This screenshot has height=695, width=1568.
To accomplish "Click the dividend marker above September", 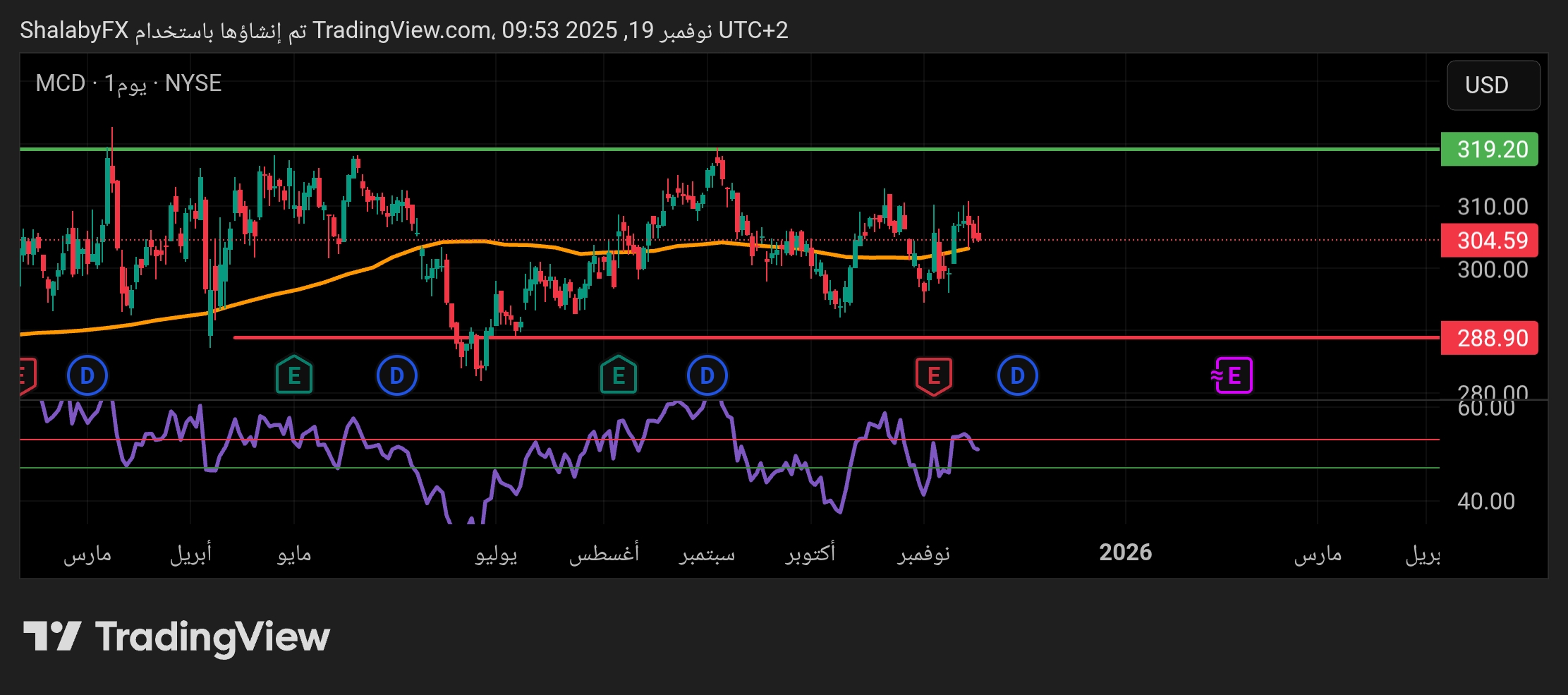I will coord(707,375).
